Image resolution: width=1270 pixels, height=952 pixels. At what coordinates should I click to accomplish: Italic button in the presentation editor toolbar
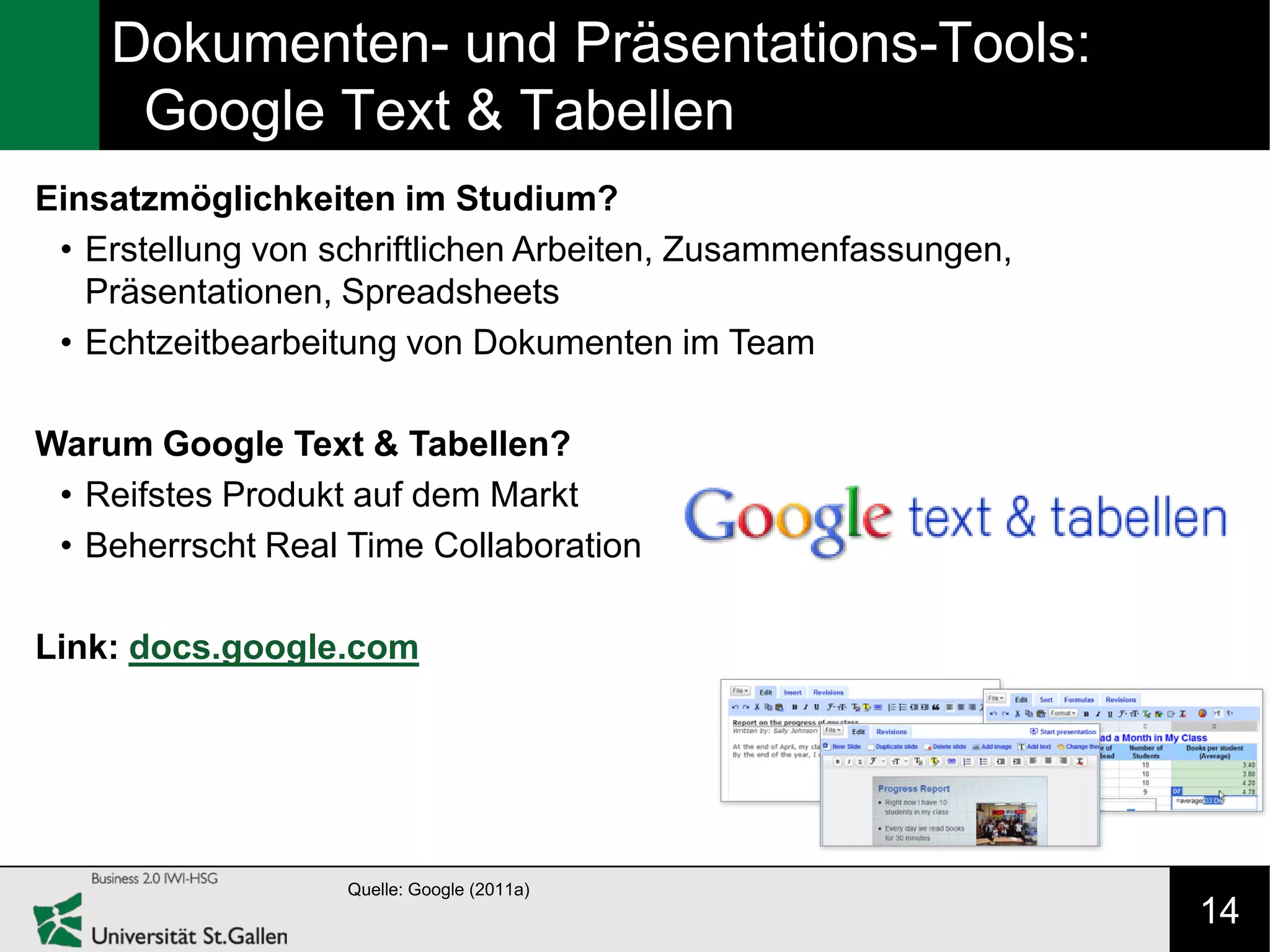click(849, 762)
